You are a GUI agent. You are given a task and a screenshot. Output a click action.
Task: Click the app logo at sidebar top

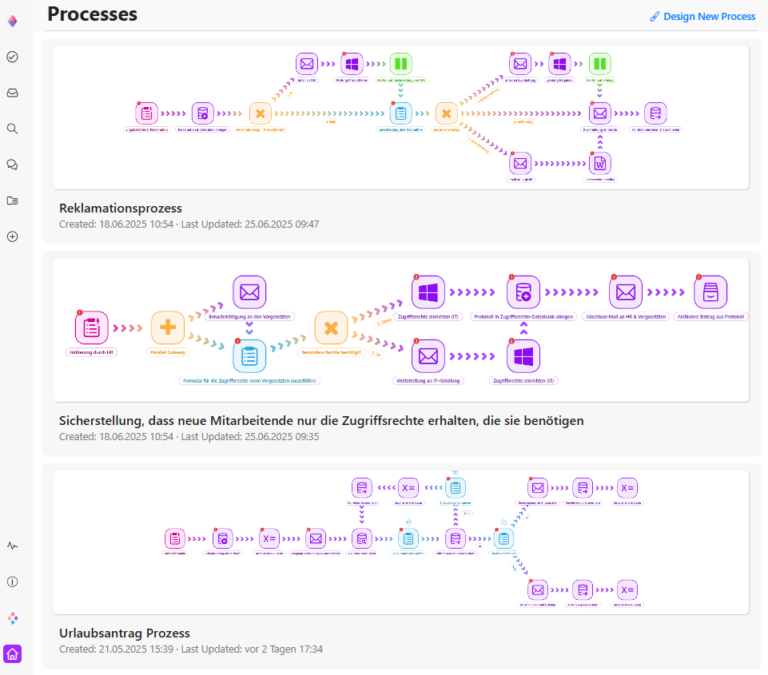pyautogui.click(x=12, y=21)
